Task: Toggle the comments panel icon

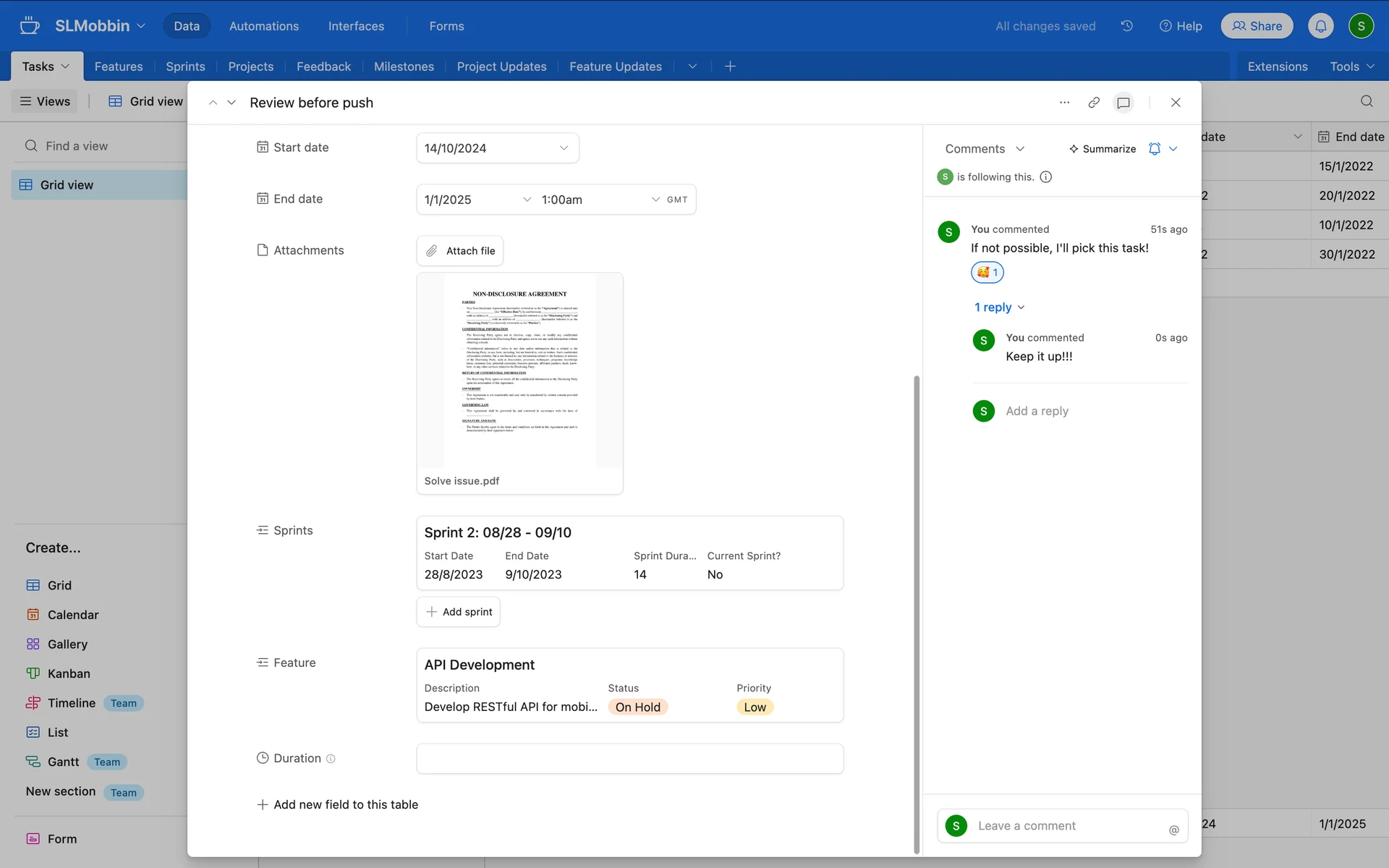Action: point(1123,103)
